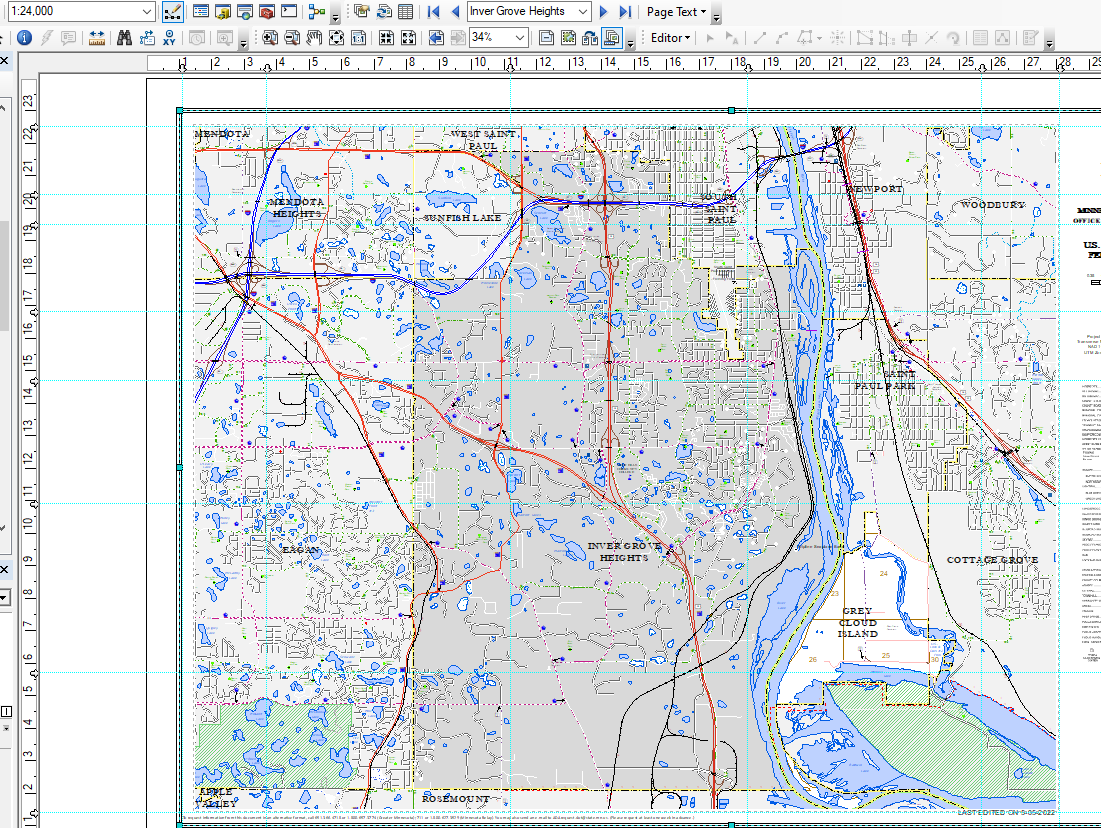Open the Python window

(x=289, y=12)
